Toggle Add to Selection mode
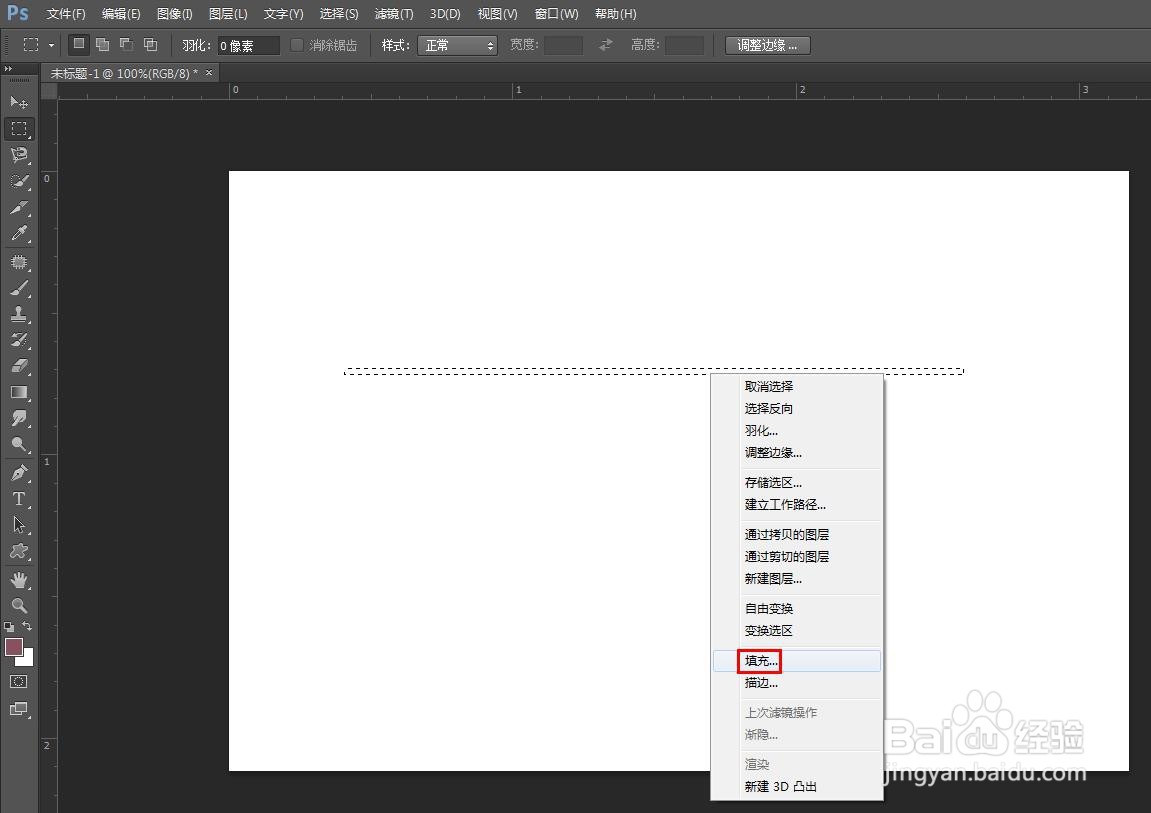Image resolution: width=1151 pixels, height=813 pixels. click(x=101, y=44)
